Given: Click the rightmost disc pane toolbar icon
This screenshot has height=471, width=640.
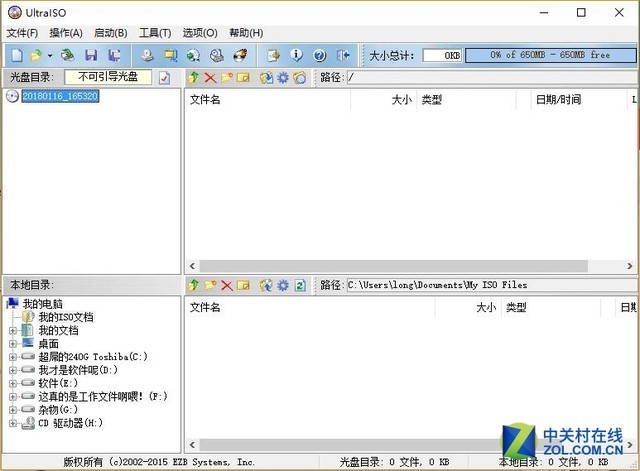Looking at the screenshot, I should point(300,78).
